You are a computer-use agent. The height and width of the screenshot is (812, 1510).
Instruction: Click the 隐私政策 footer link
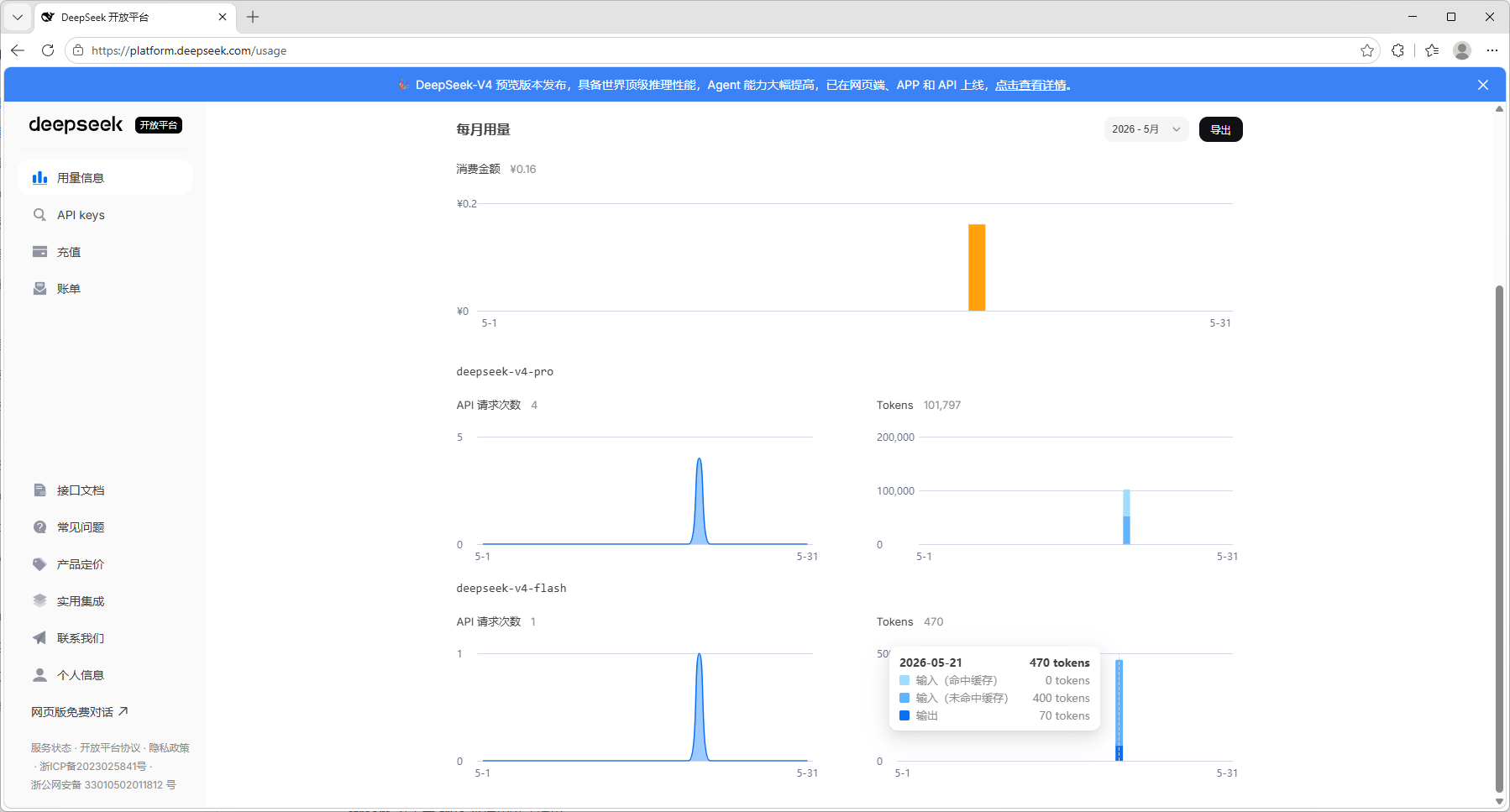pyautogui.click(x=169, y=748)
